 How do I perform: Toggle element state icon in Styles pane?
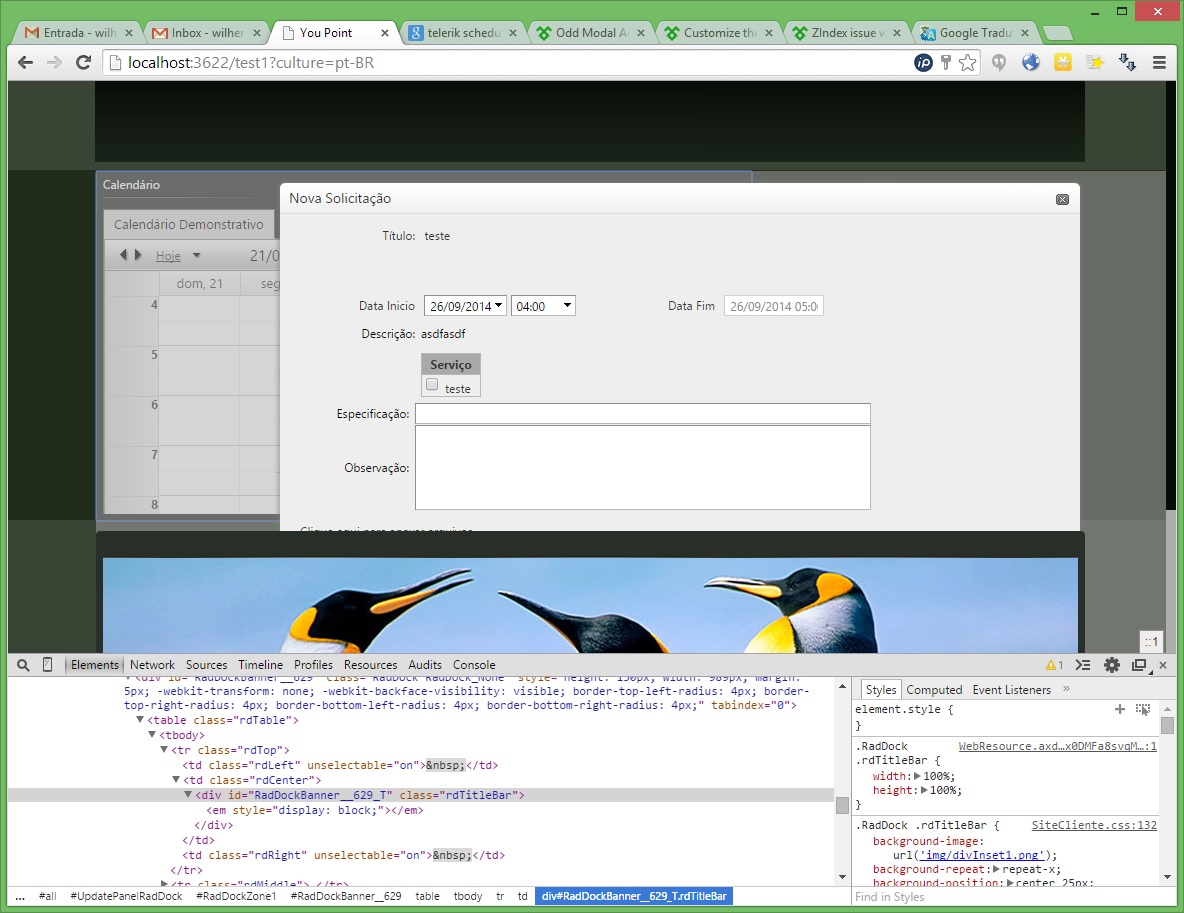tap(1142, 709)
